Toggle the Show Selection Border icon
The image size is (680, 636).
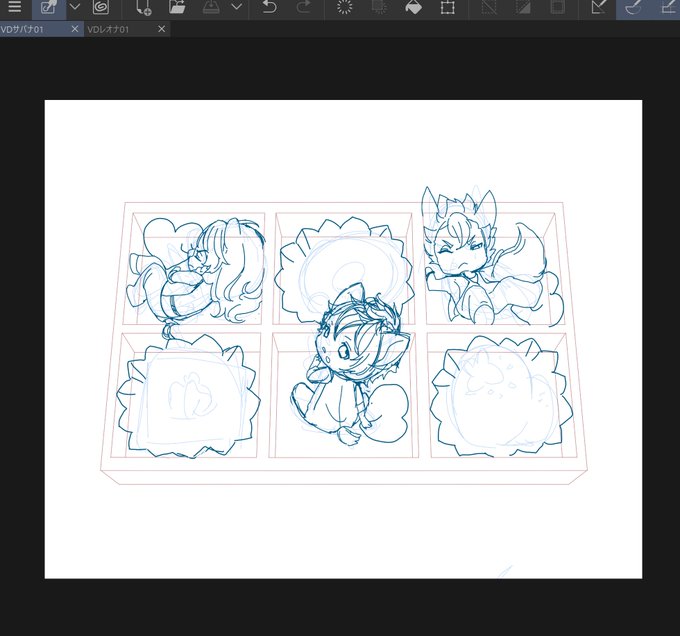(x=557, y=7)
